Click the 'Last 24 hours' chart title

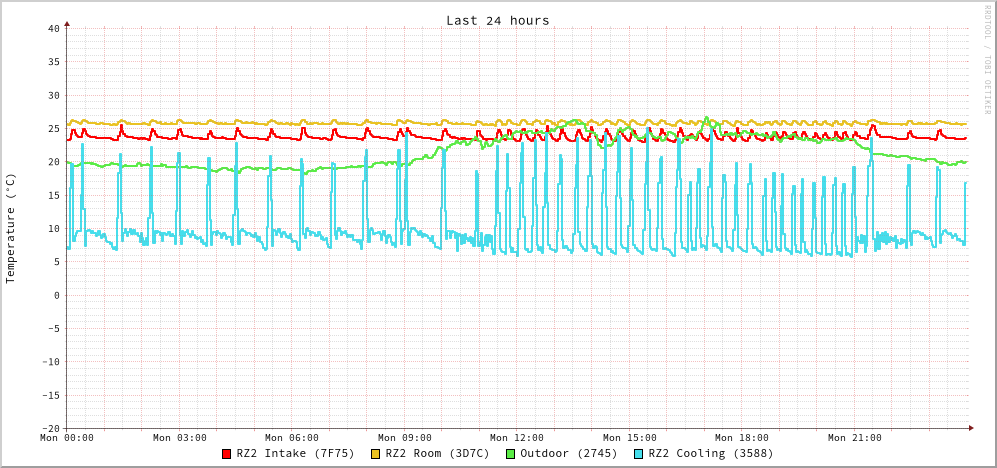[x=498, y=20]
